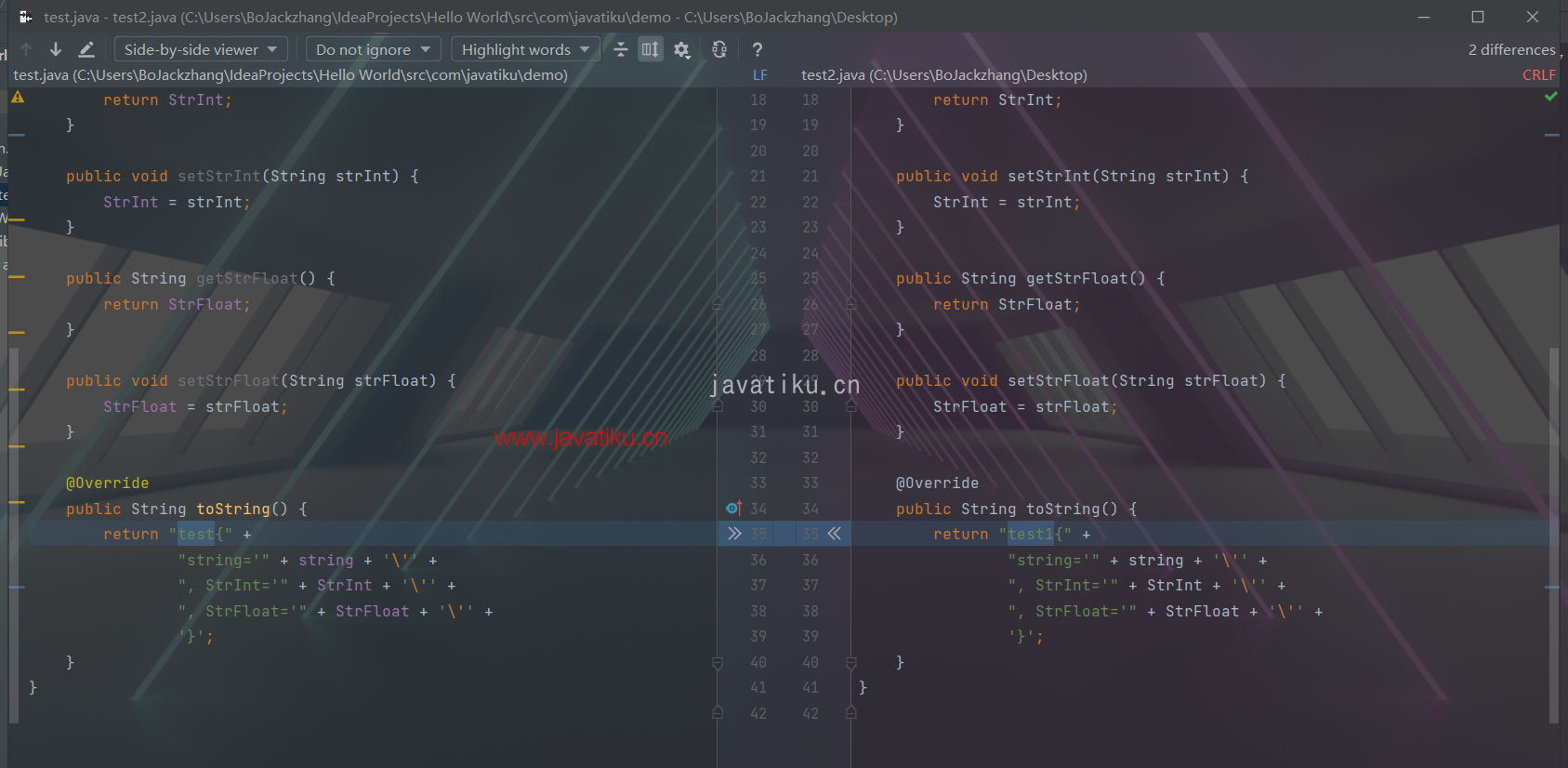Expand the Do not ignore dropdown
Image resolution: width=1568 pixels, height=768 pixels.
coord(373,50)
